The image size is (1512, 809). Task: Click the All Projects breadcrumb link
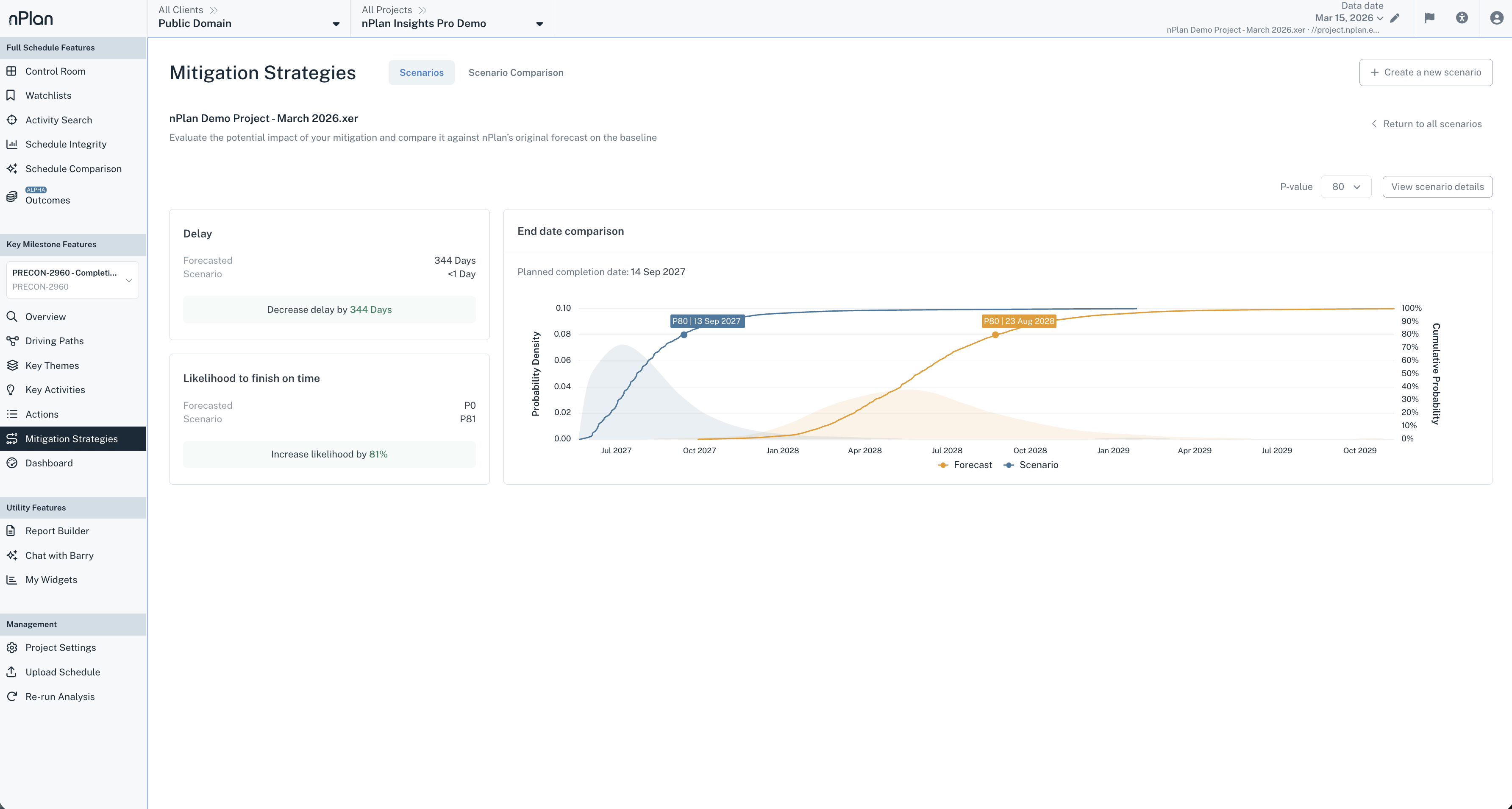tap(387, 10)
